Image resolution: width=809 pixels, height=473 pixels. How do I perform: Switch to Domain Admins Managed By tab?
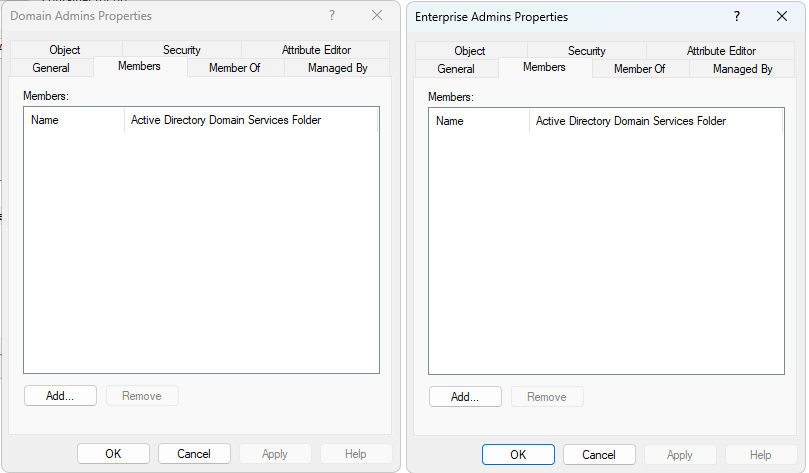pos(337,68)
